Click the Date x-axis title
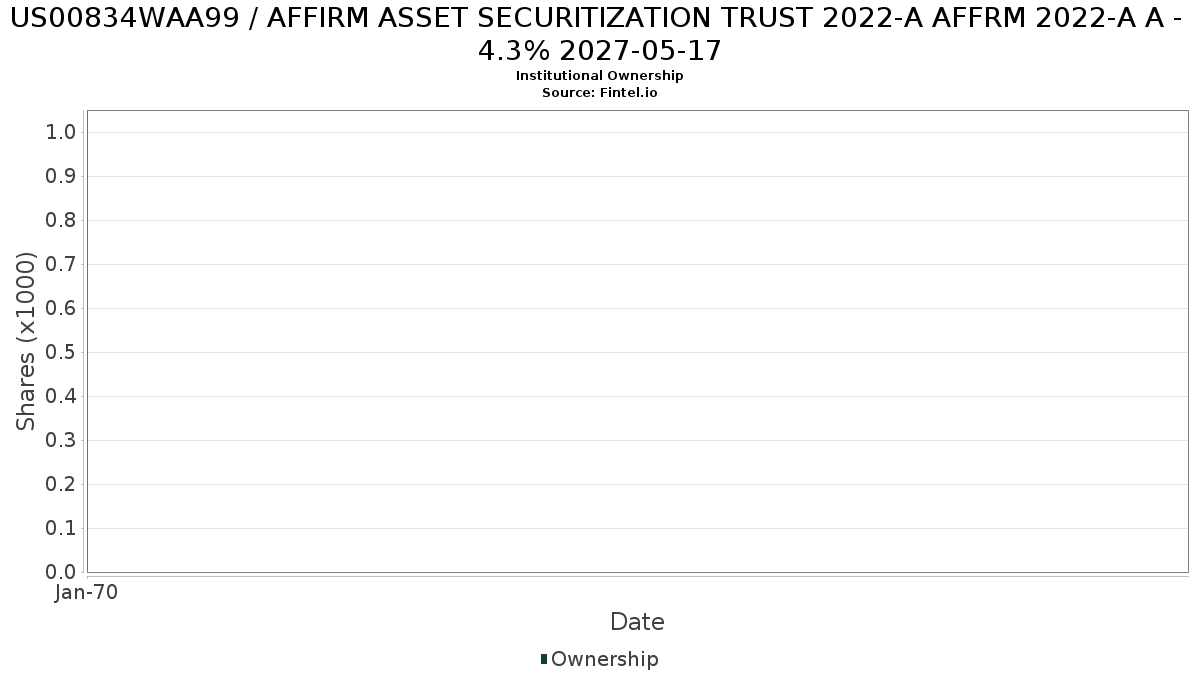This screenshot has width=1200, height=675. pyautogui.click(x=637, y=622)
